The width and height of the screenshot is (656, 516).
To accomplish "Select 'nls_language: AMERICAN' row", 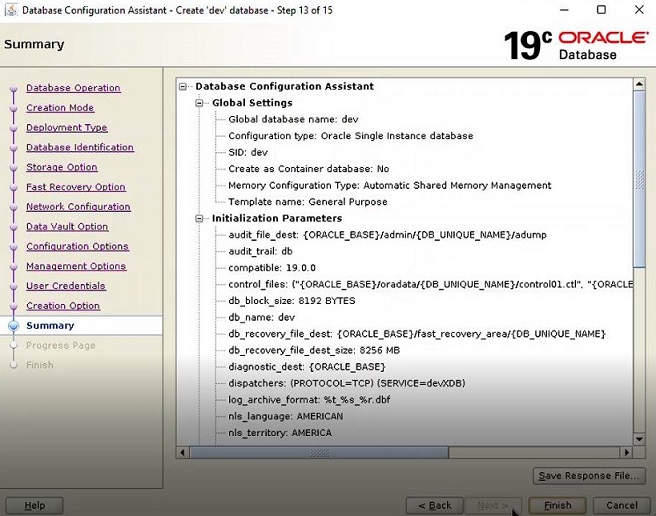I will [x=285, y=416].
